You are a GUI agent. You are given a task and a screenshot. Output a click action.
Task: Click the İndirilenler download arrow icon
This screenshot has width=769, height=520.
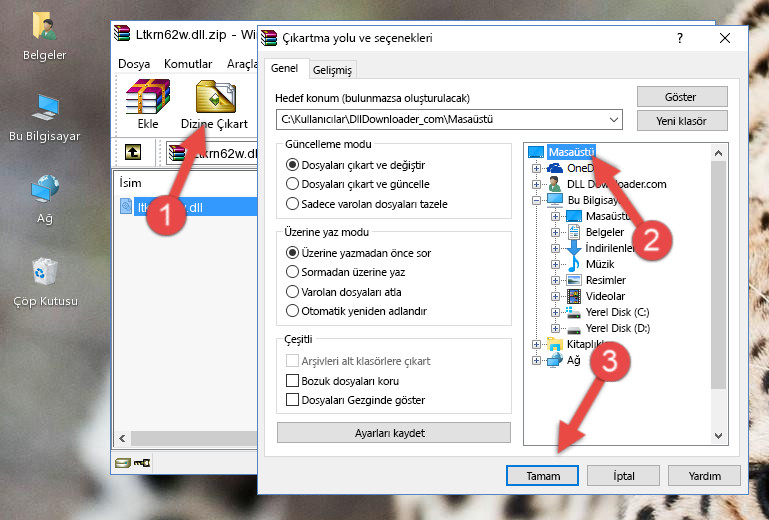pos(573,248)
